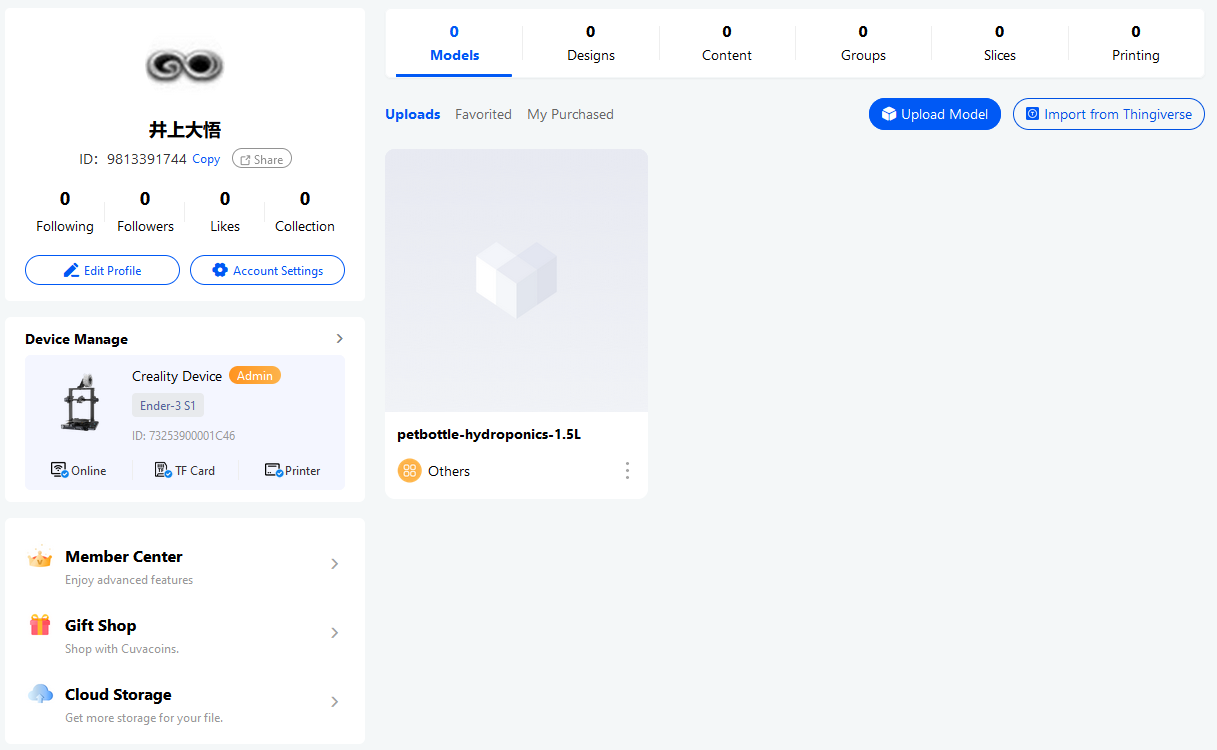Image resolution: width=1217 pixels, height=750 pixels.
Task: Click the Edit Profile button
Action: [102, 270]
